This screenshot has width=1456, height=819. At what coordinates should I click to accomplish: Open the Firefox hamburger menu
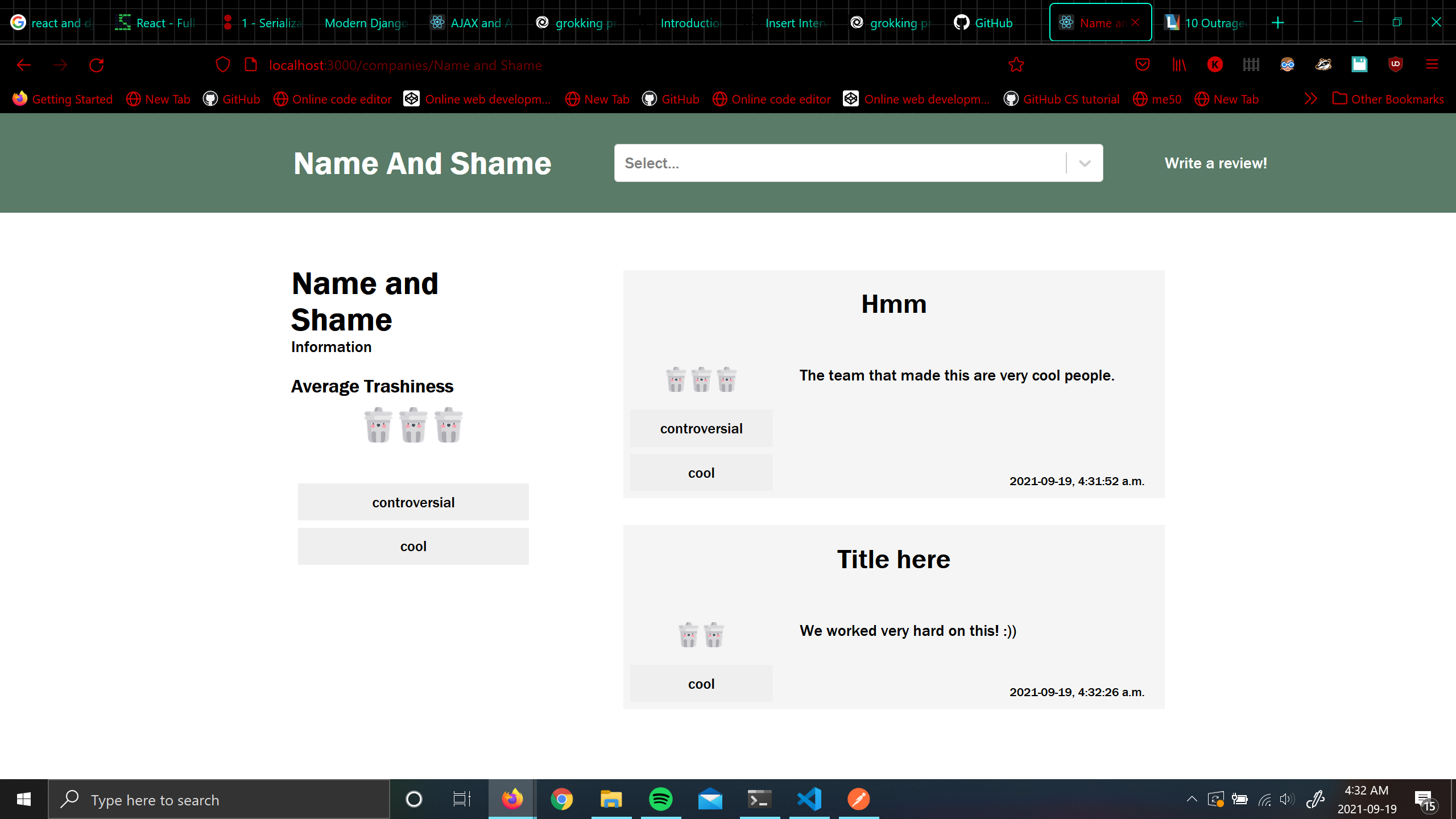(x=1432, y=65)
